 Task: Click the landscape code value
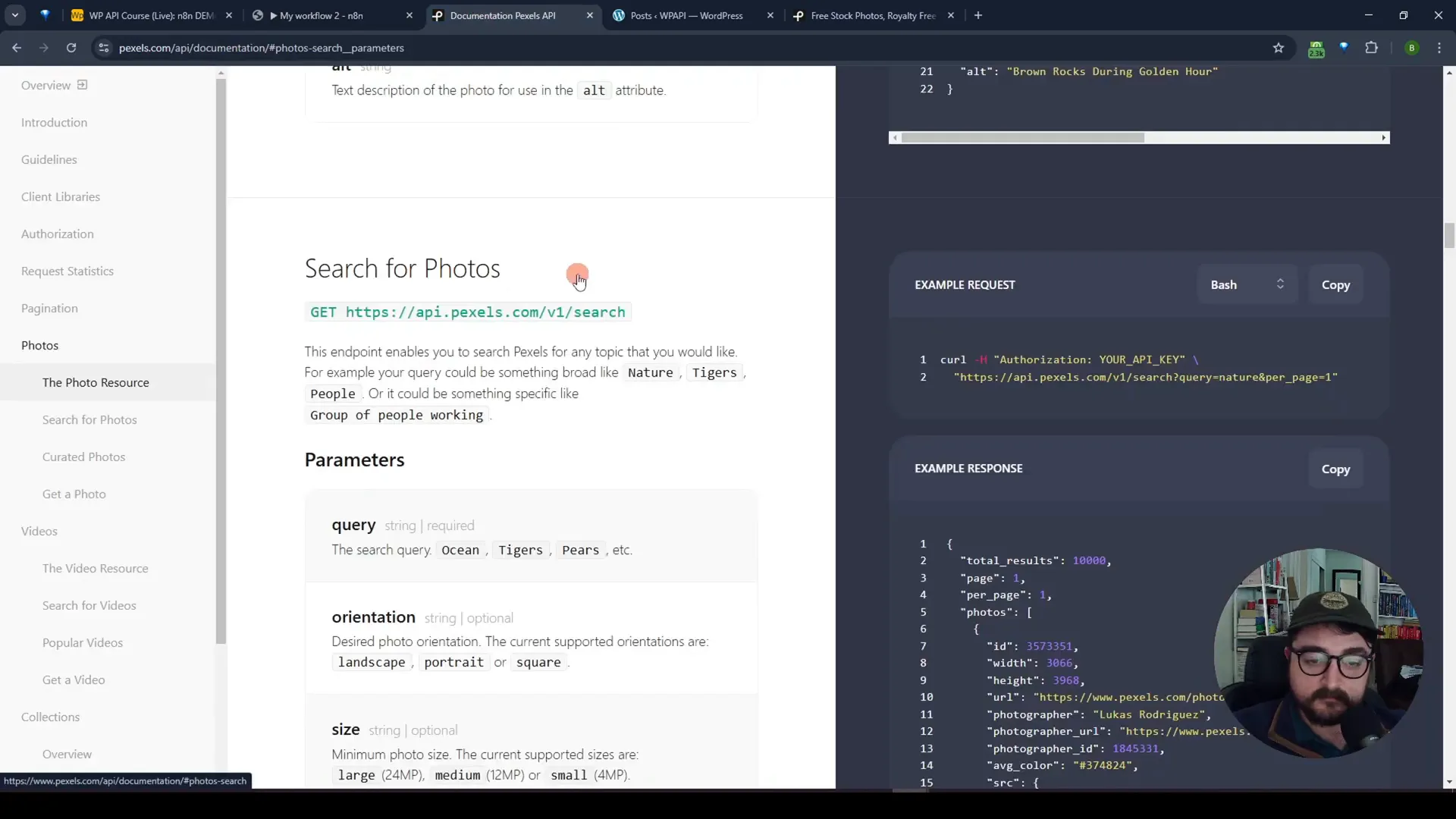point(372,663)
